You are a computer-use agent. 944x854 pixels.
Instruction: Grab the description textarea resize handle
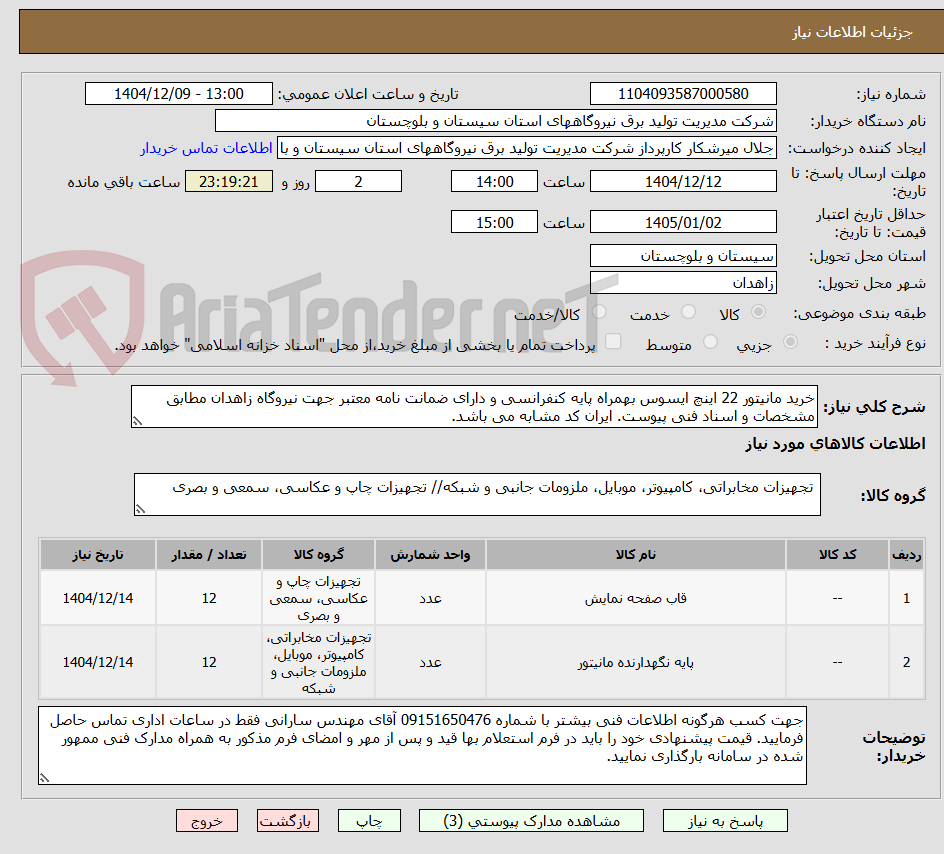point(137,421)
